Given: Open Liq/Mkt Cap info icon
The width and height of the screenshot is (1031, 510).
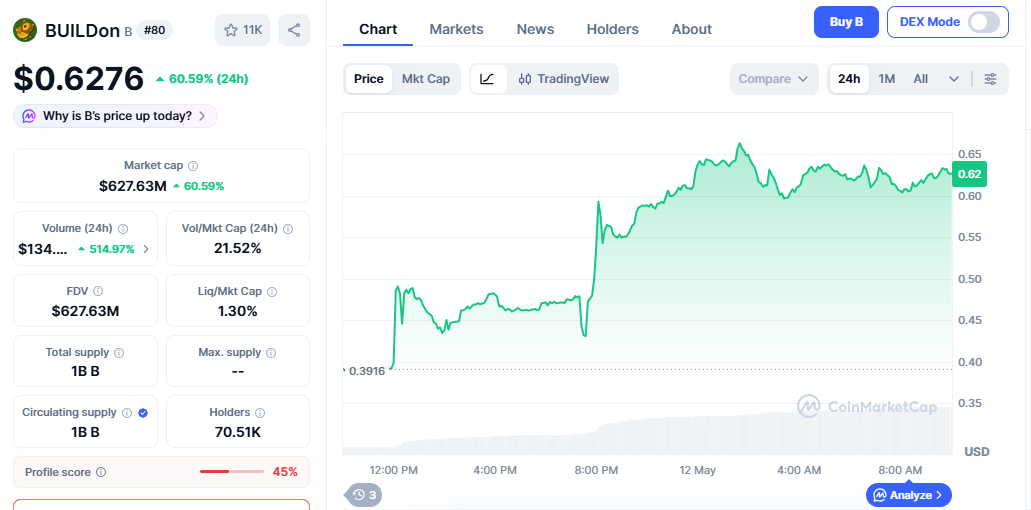Looking at the screenshot, I should click(272, 291).
